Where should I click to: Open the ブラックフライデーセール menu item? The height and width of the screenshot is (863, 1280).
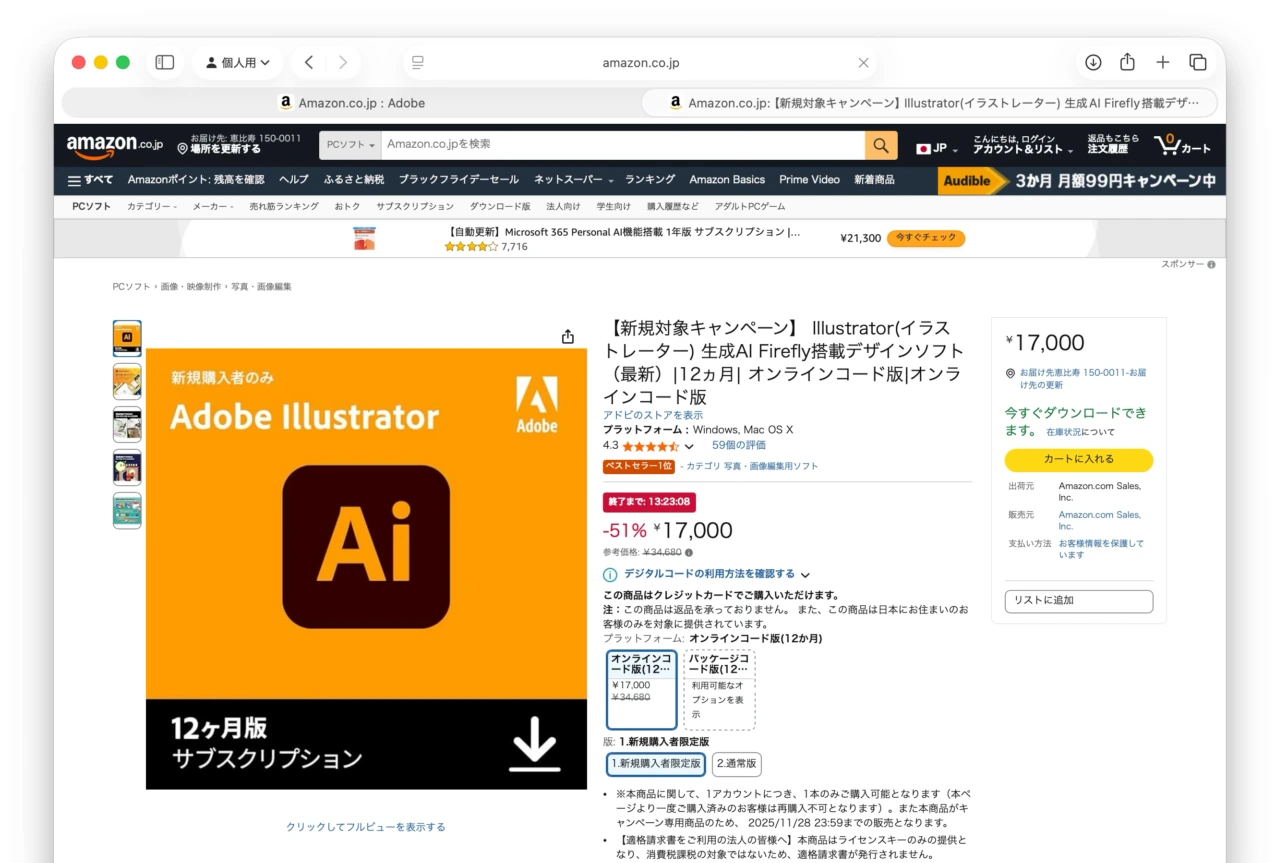(458, 181)
